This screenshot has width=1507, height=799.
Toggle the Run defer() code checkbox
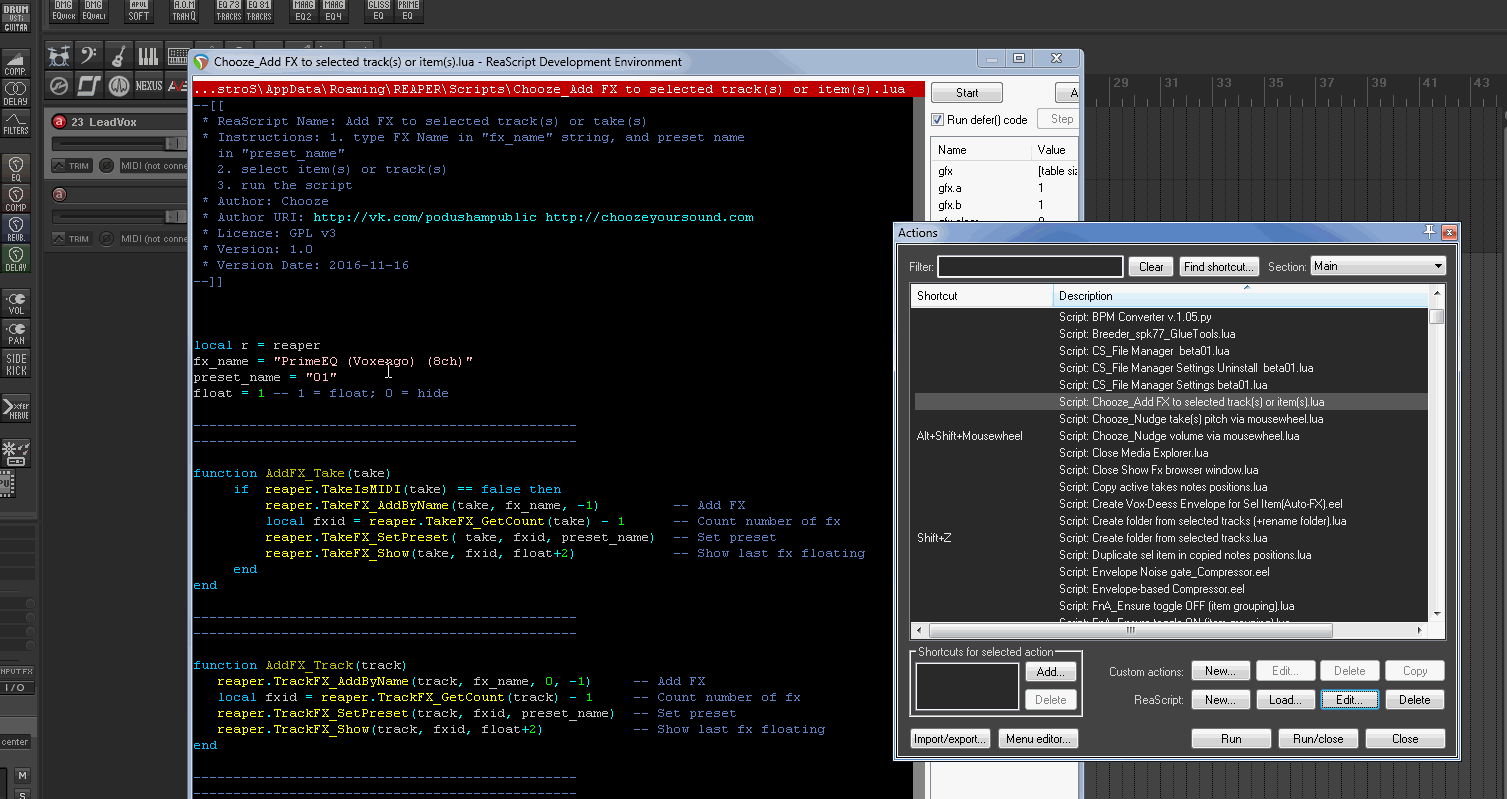[x=938, y=120]
